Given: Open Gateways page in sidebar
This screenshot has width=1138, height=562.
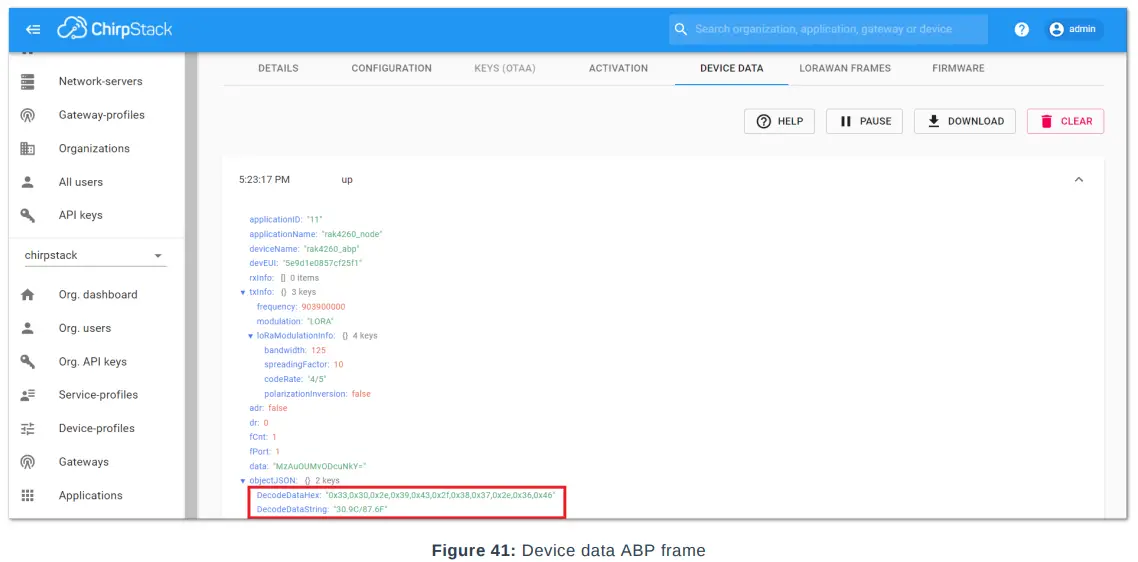Looking at the screenshot, I should [83, 462].
